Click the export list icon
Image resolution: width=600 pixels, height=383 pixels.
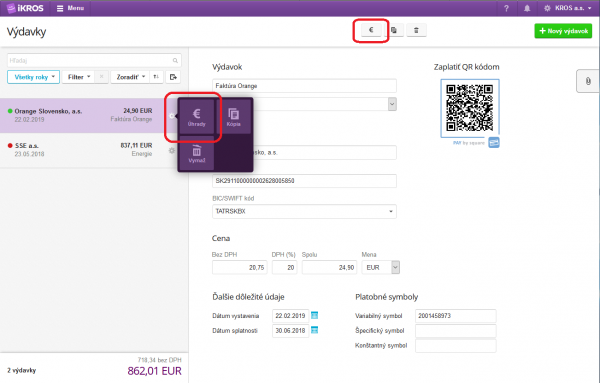click(x=173, y=77)
